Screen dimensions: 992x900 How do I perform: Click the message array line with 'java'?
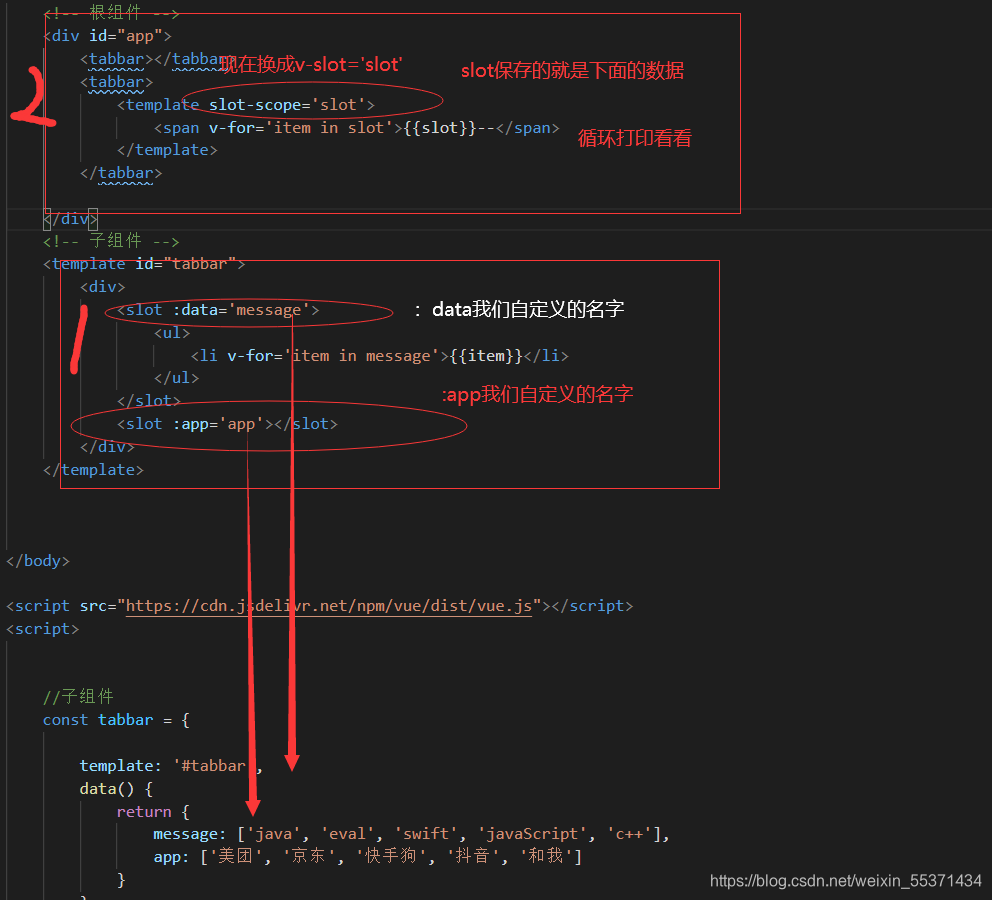411,834
